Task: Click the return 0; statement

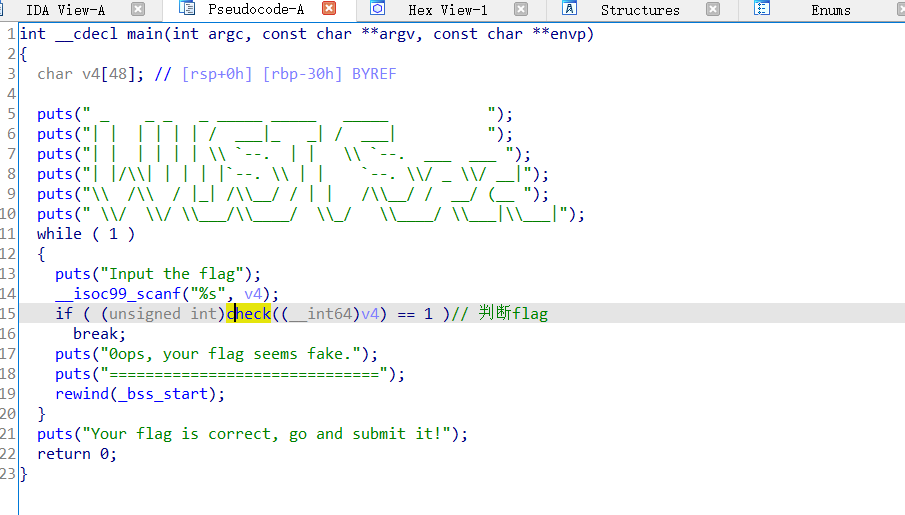Action: (x=77, y=454)
